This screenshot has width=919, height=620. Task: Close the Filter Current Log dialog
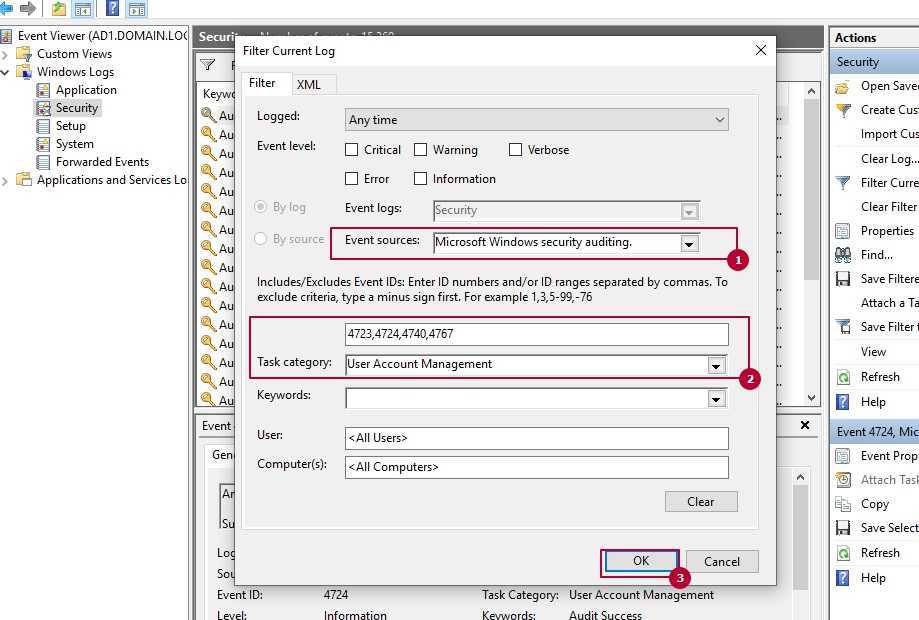tap(761, 50)
